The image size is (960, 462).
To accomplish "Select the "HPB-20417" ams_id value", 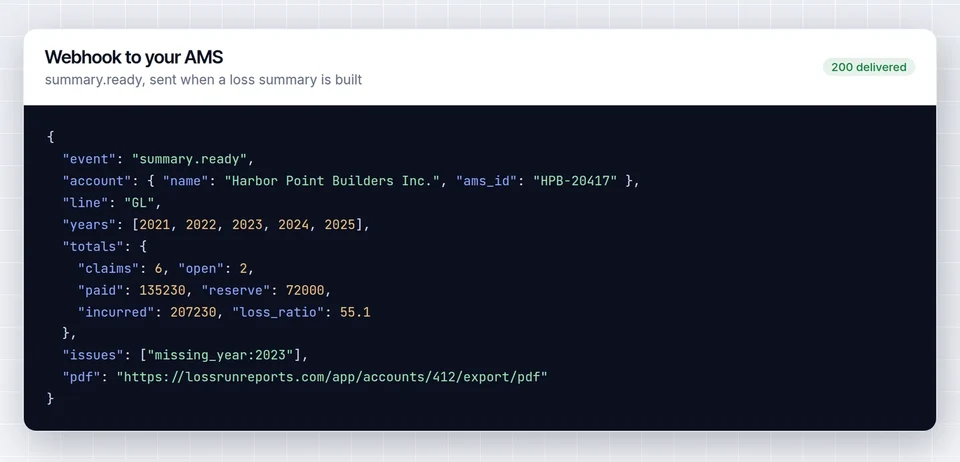I will point(574,181).
